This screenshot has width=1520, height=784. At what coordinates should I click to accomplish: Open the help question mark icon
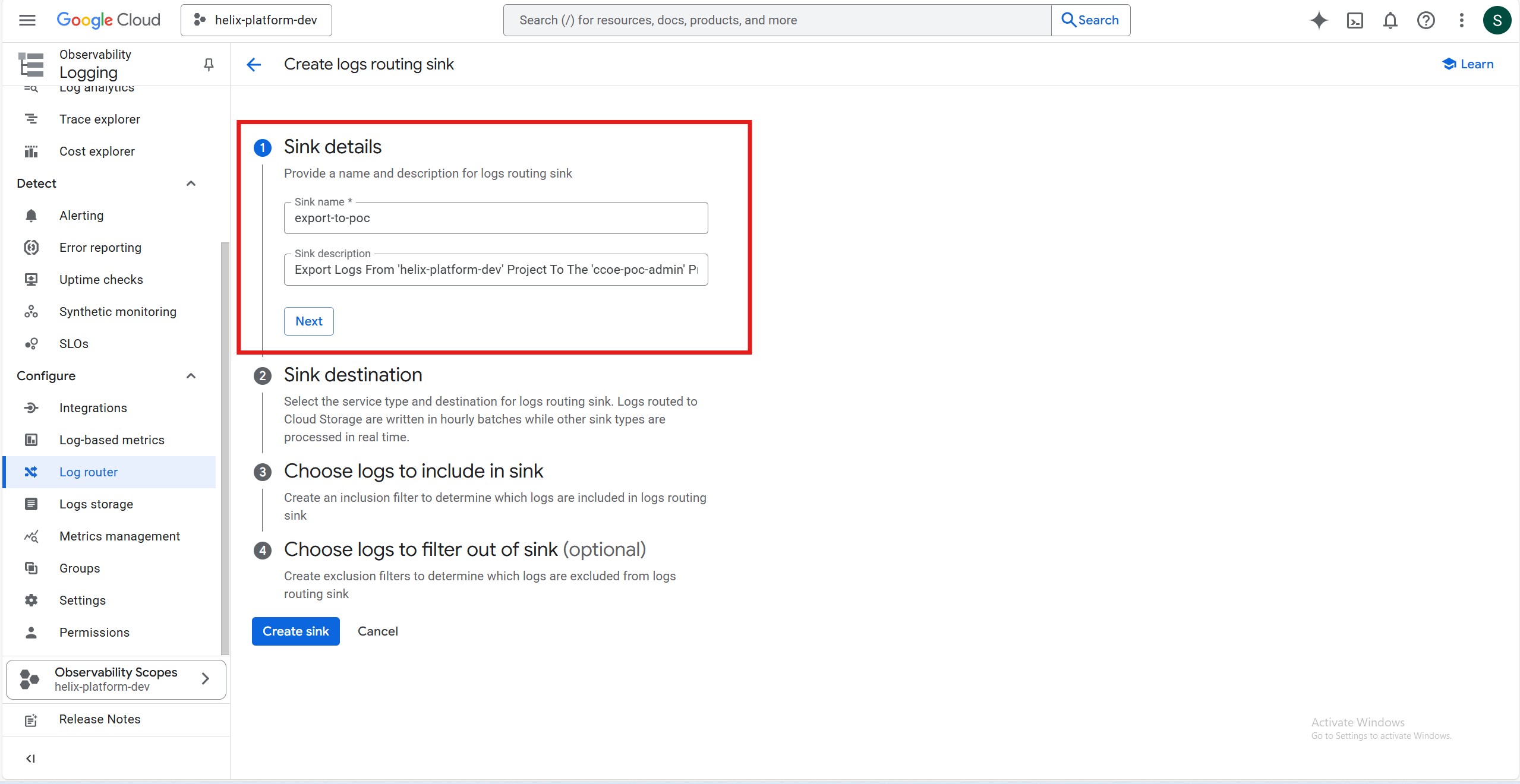point(1426,21)
